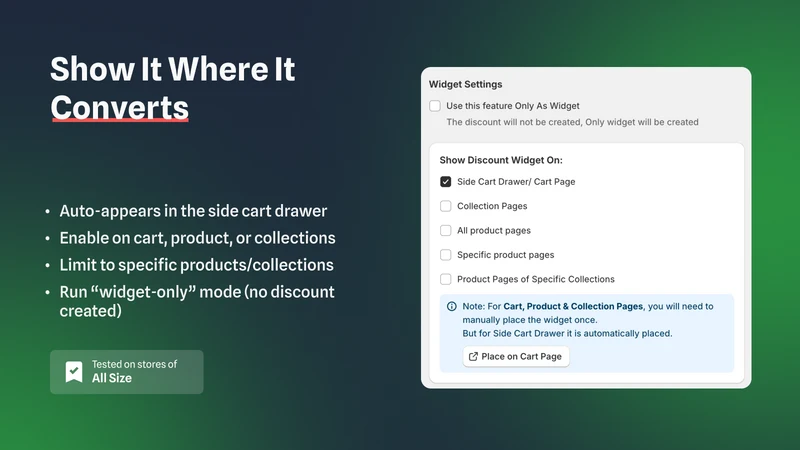The width and height of the screenshot is (800, 450).
Task: Open the Place on Cart Page button
Action: tap(516, 356)
